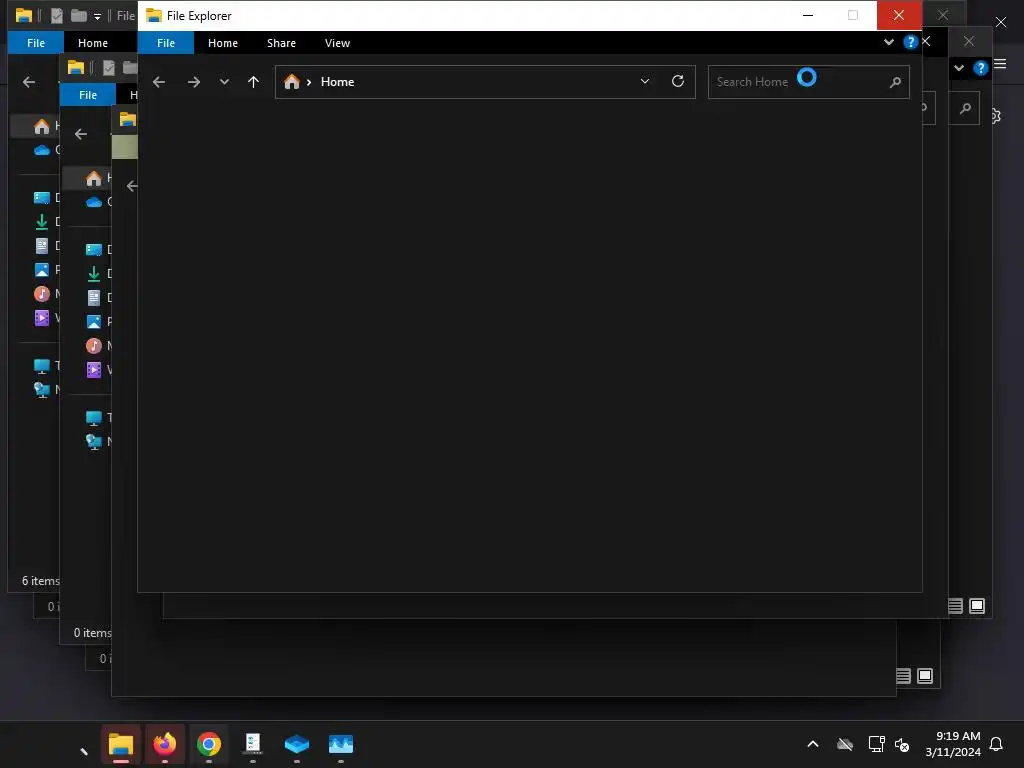The width and height of the screenshot is (1024, 768).
Task: Select This PC in second stacked window's sidebar
Action: [x=94, y=418]
